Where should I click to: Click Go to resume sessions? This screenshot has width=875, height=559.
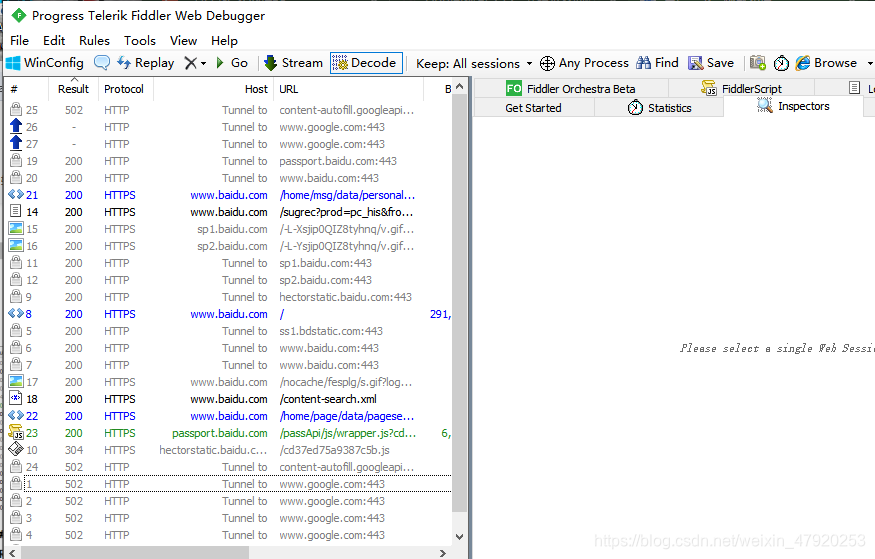point(232,63)
